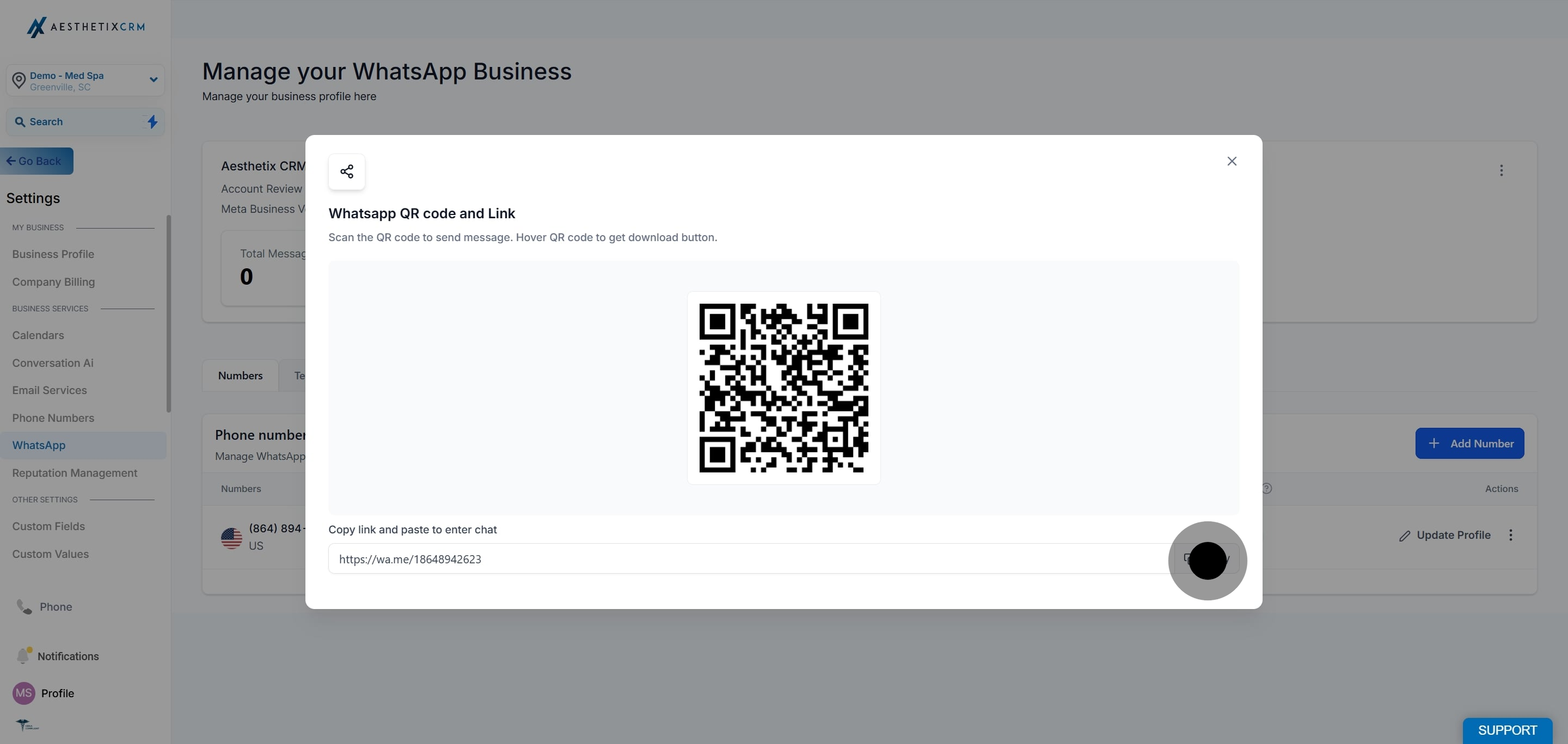Open Email Services settings
Screen dimensions: 1568x744
point(50,391)
